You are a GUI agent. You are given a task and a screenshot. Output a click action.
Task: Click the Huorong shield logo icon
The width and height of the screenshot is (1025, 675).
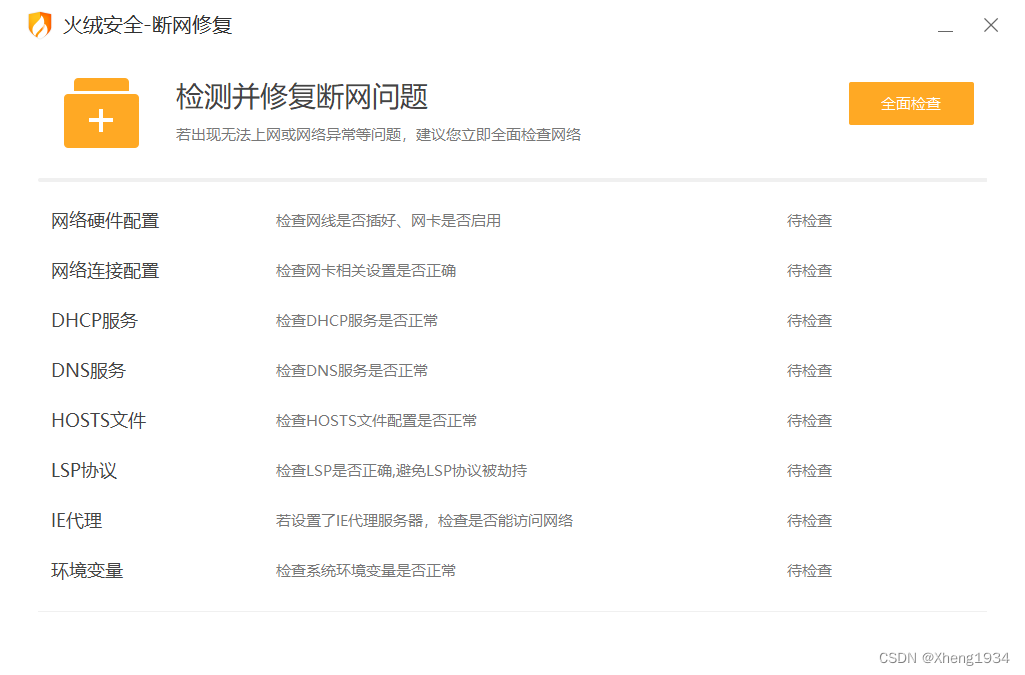click(x=40, y=25)
